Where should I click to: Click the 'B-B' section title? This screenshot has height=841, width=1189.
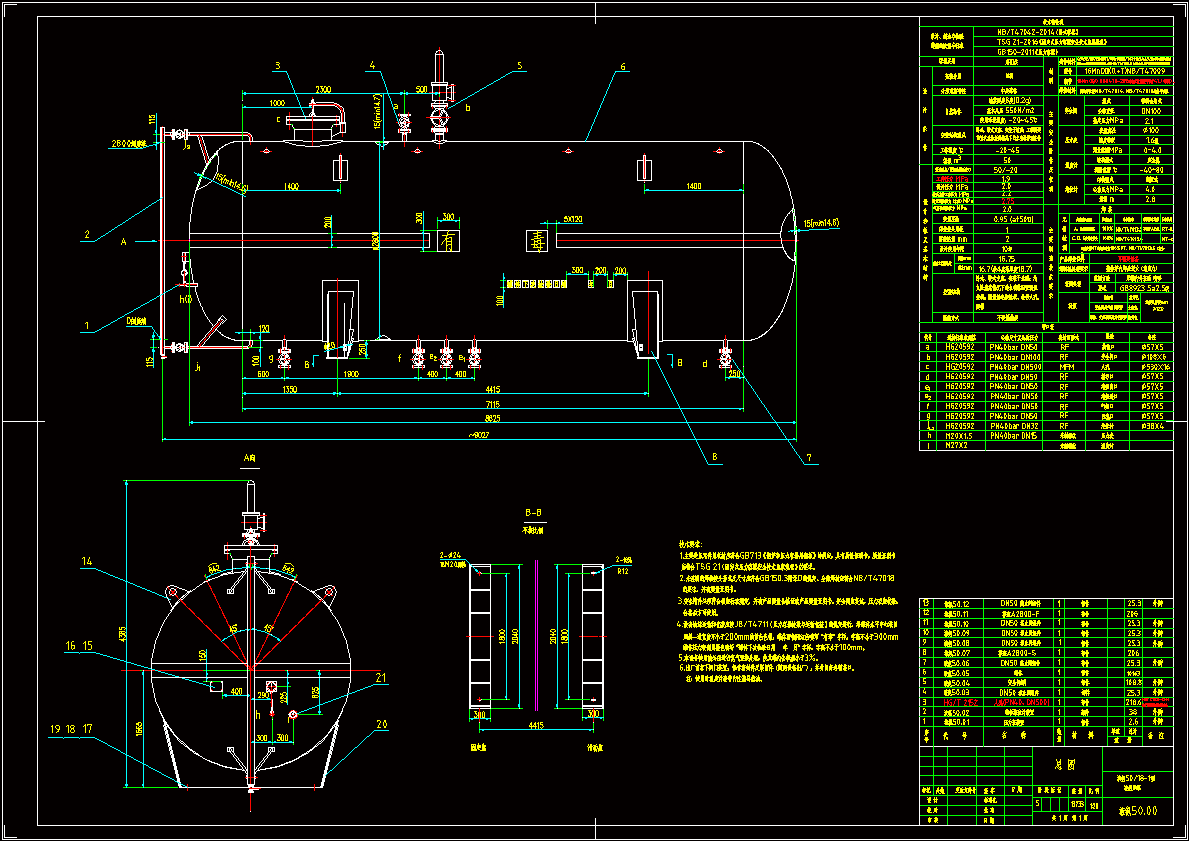(534, 513)
